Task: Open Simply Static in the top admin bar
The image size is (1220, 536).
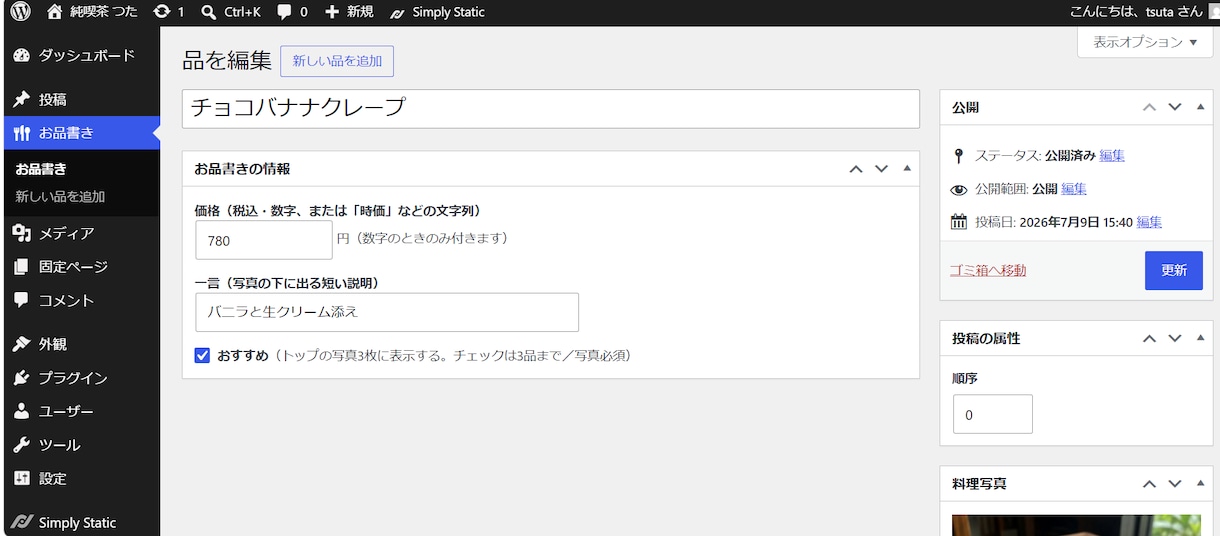Action: coord(437,12)
